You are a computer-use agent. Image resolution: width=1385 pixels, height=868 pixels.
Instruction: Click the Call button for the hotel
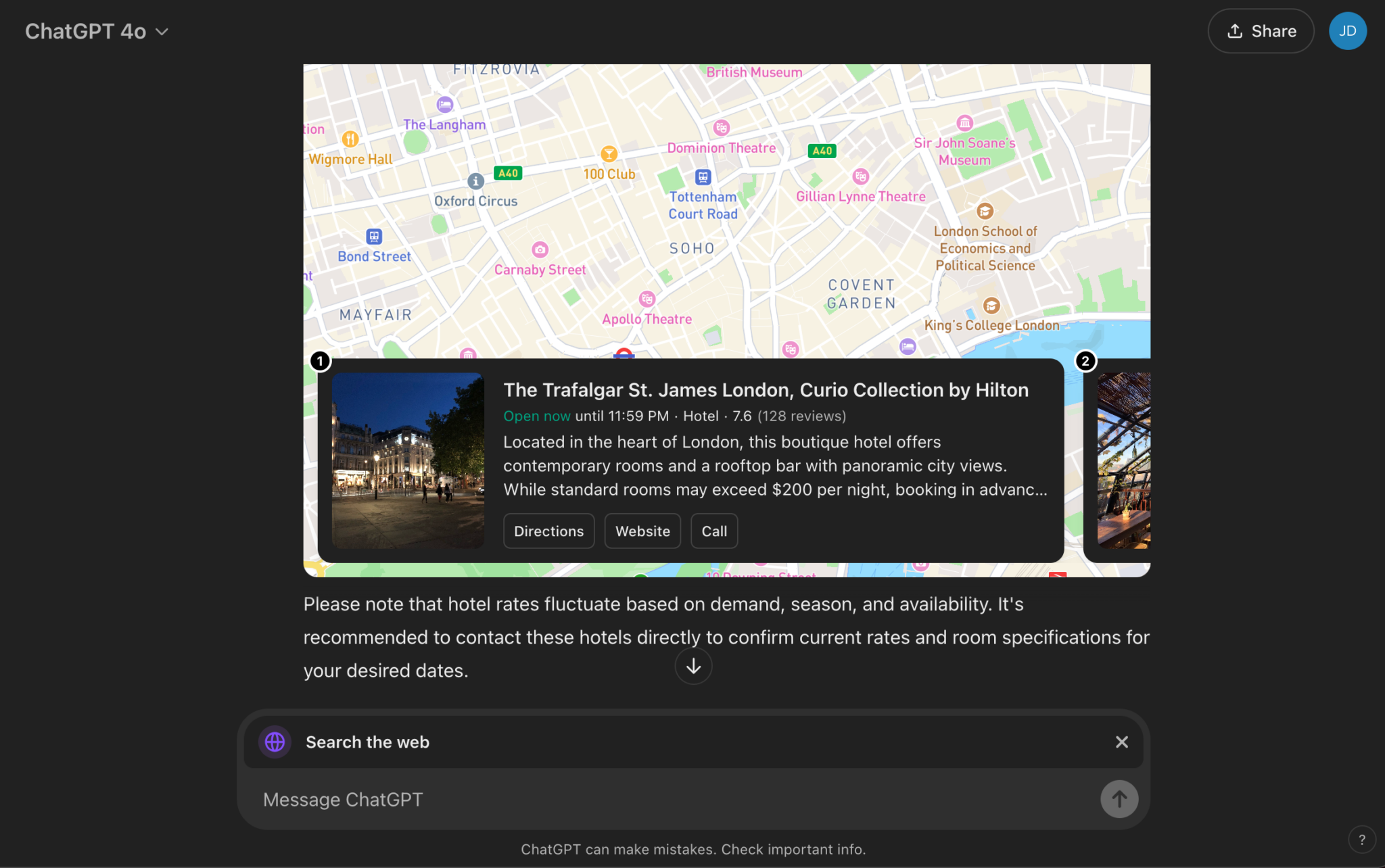(714, 531)
